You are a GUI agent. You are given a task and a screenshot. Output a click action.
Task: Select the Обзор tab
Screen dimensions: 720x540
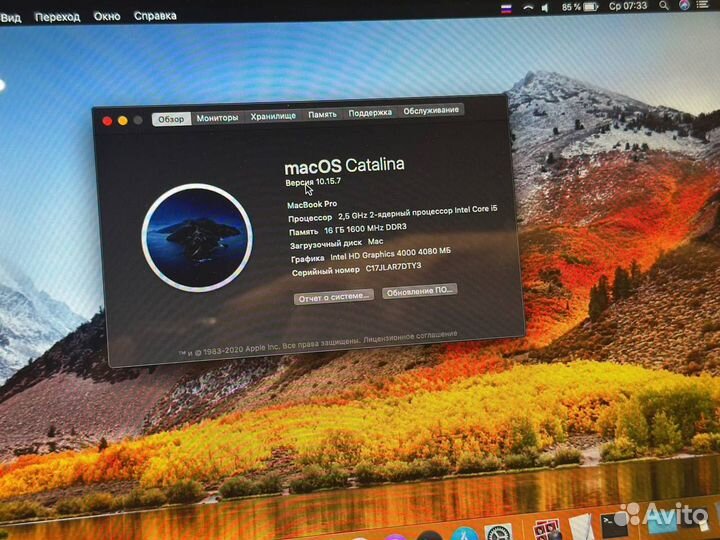tap(171, 119)
